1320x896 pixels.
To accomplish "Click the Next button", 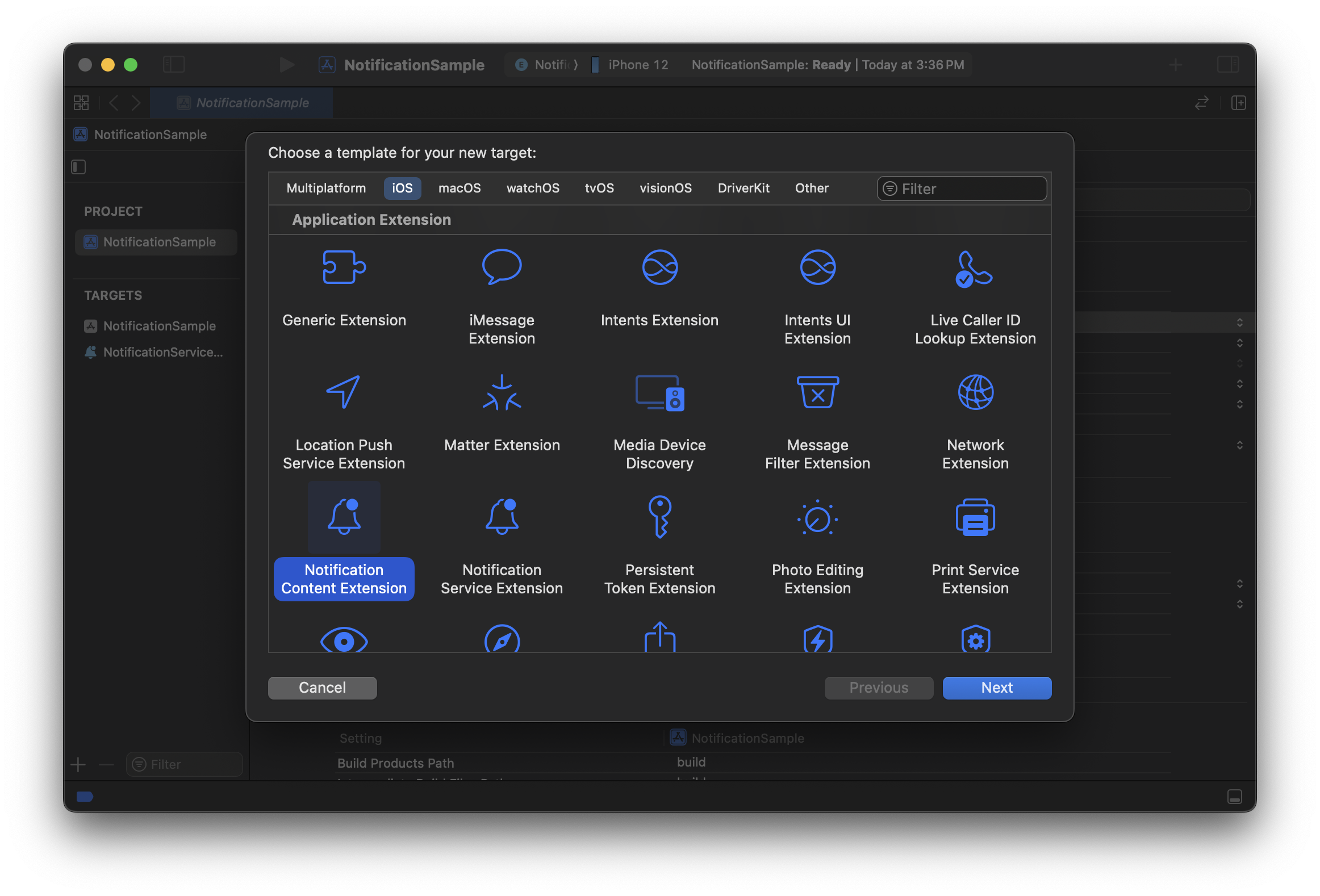I will (996, 688).
